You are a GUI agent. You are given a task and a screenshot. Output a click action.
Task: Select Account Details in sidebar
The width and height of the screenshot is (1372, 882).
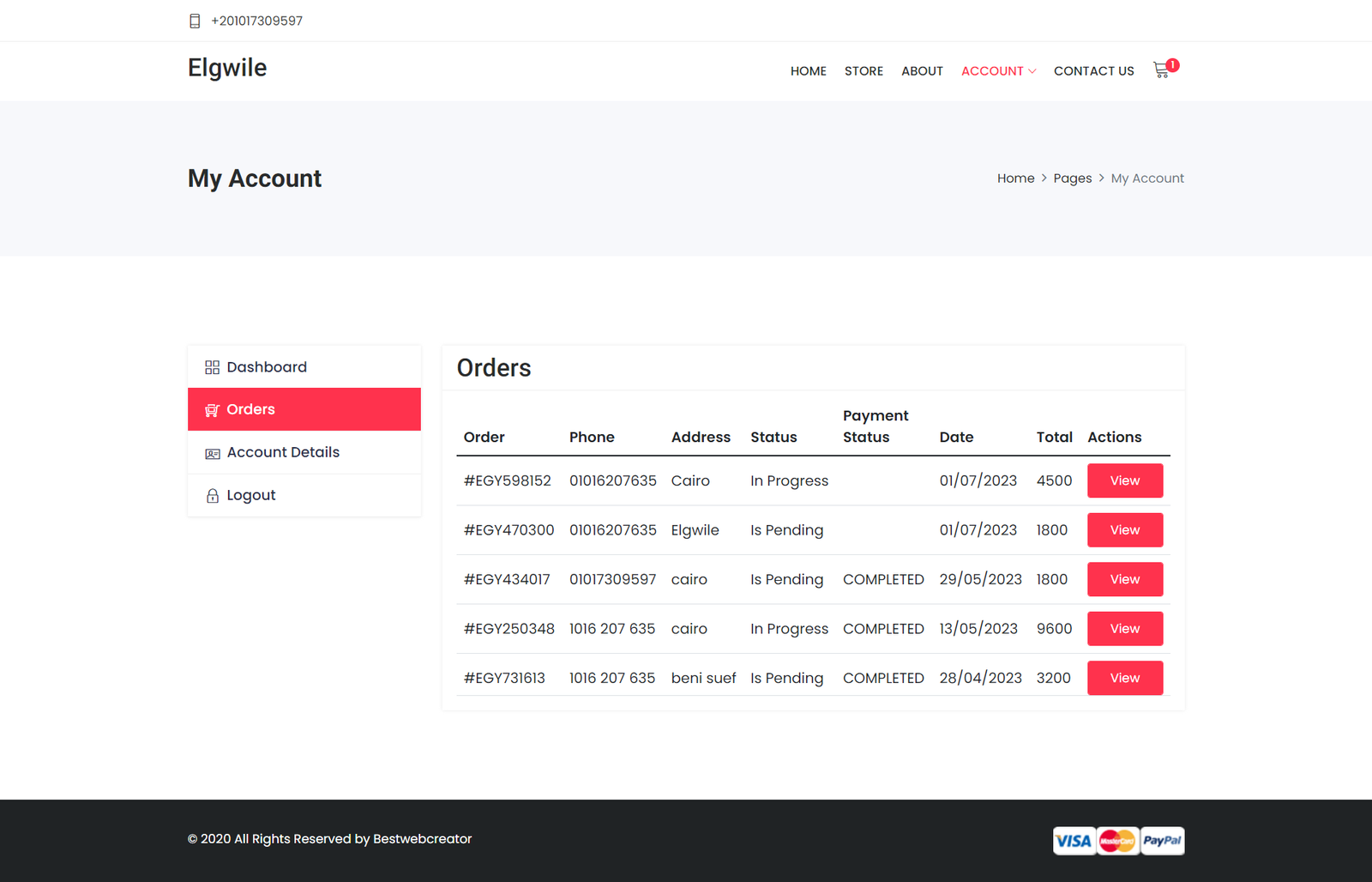(x=283, y=452)
